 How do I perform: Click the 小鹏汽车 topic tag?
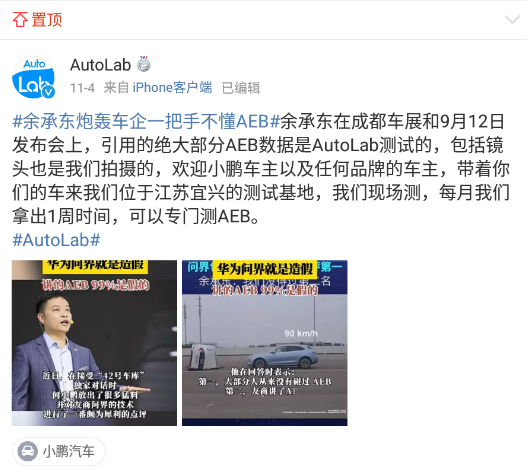[x=59, y=451]
